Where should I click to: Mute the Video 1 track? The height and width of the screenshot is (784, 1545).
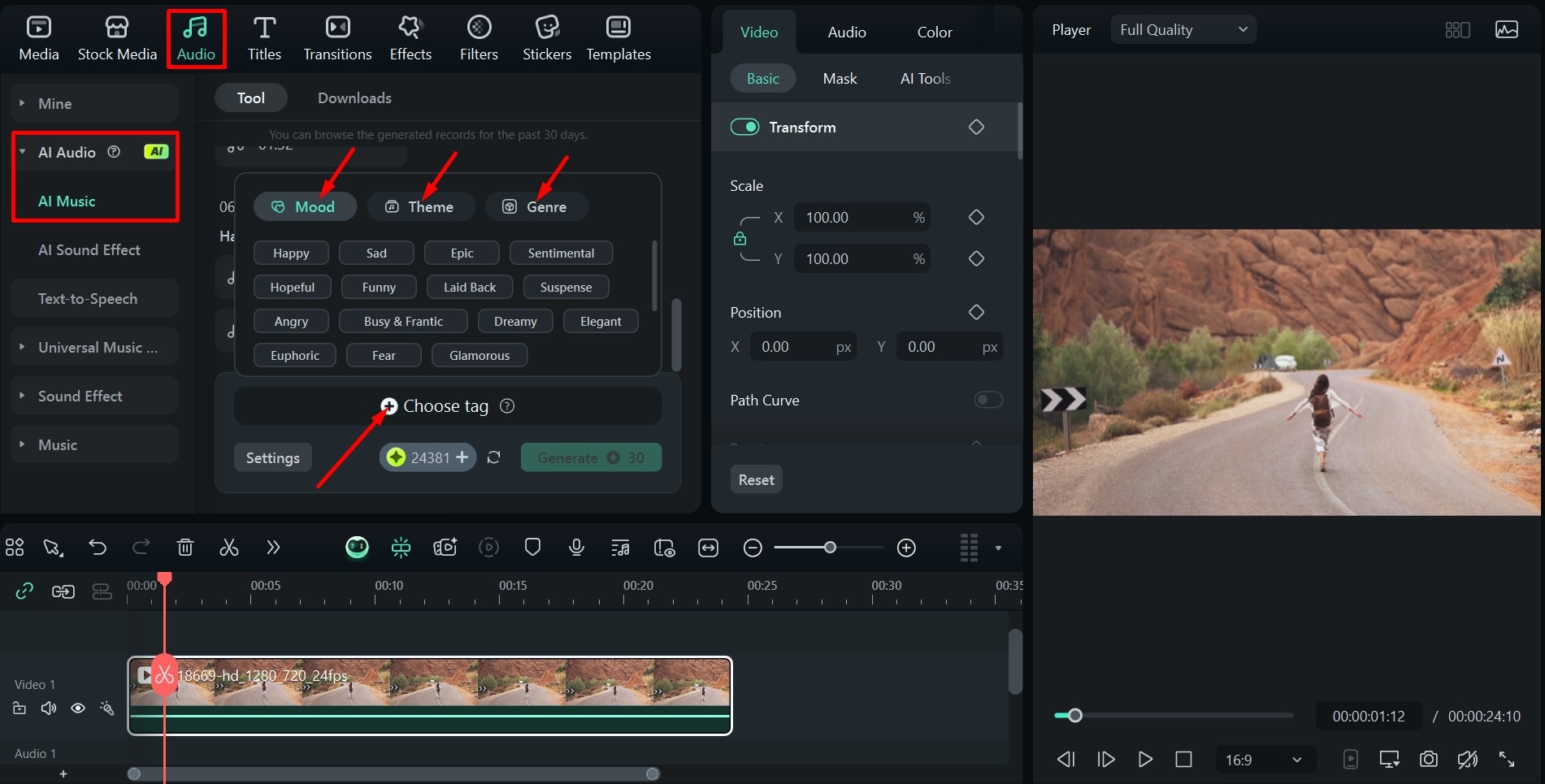click(x=49, y=708)
